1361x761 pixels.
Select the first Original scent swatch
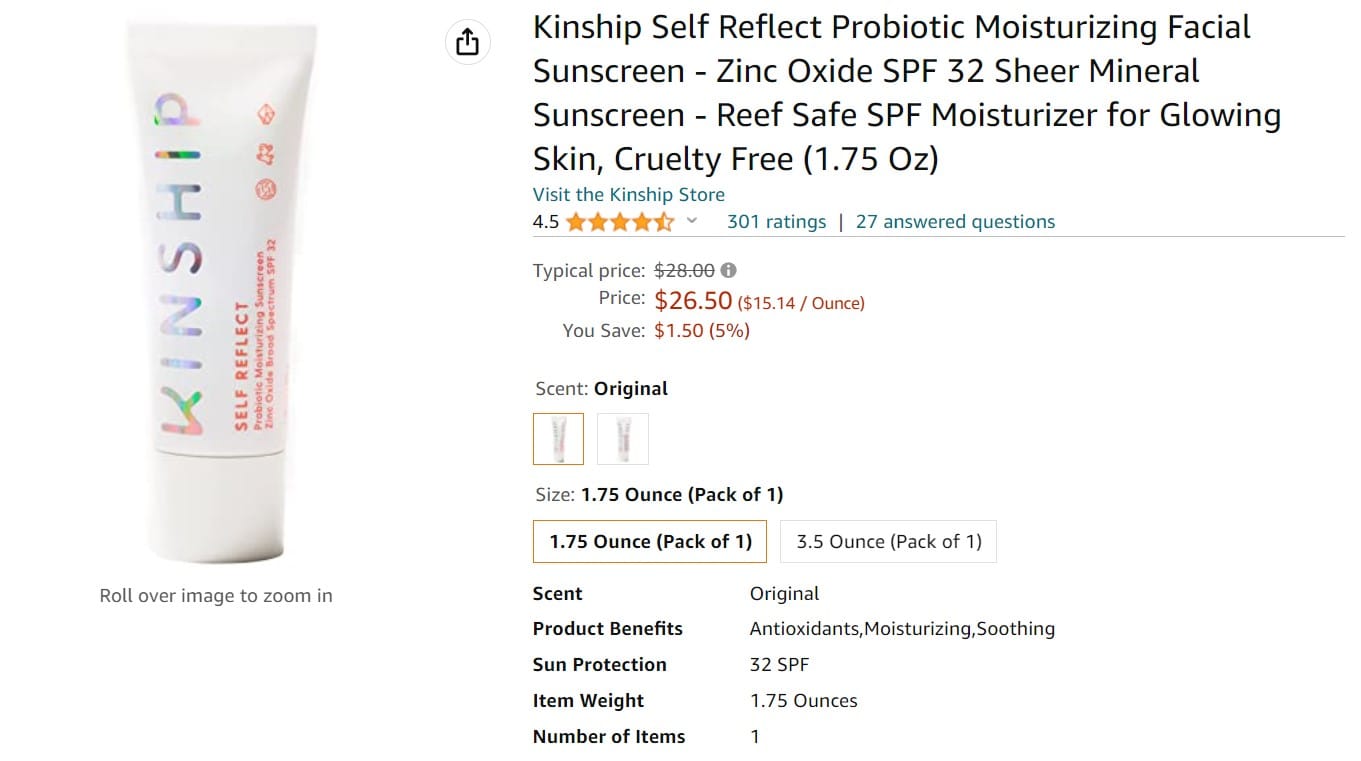pos(558,439)
